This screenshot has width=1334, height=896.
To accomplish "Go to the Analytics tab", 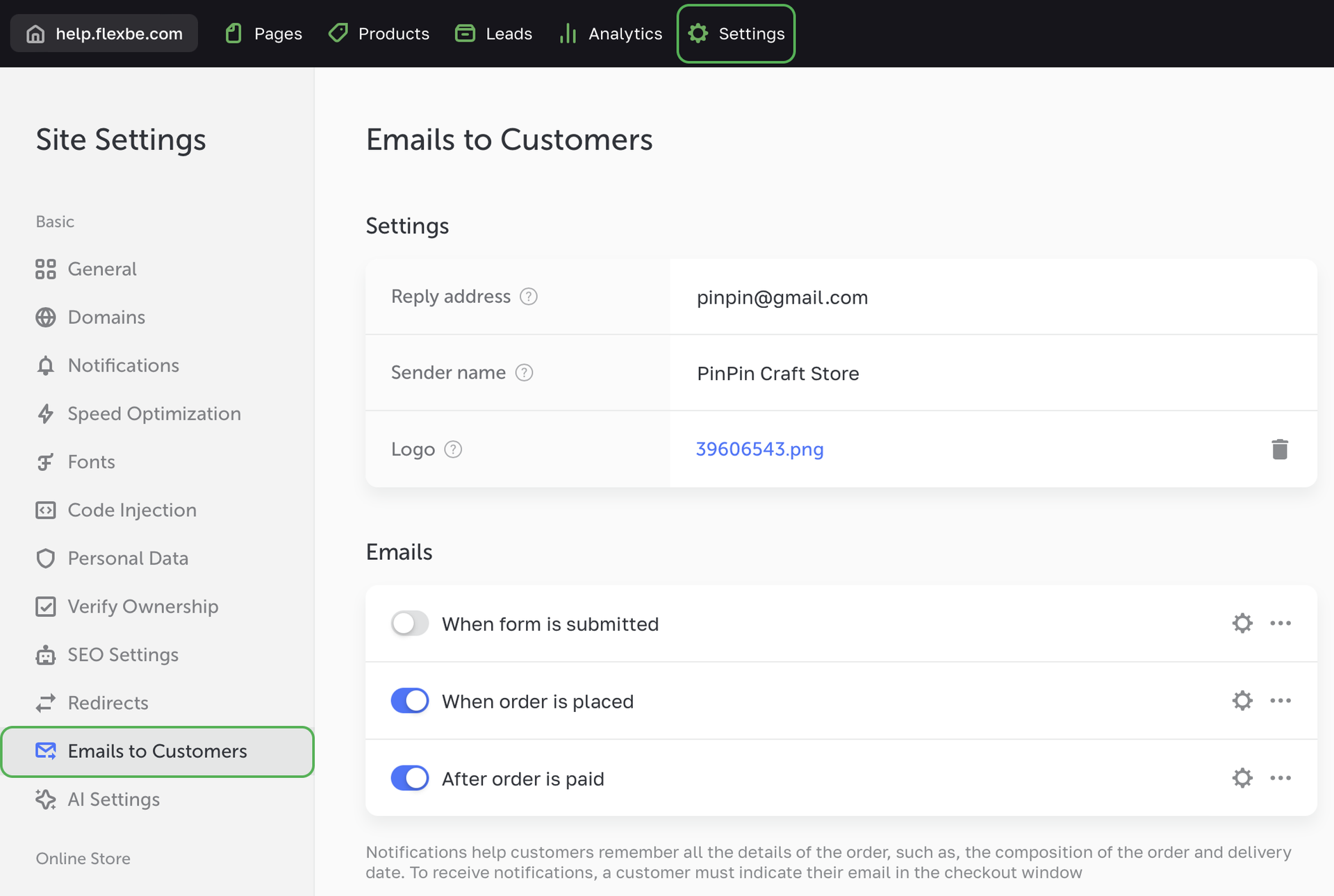I will pyautogui.click(x=611, y=33).
